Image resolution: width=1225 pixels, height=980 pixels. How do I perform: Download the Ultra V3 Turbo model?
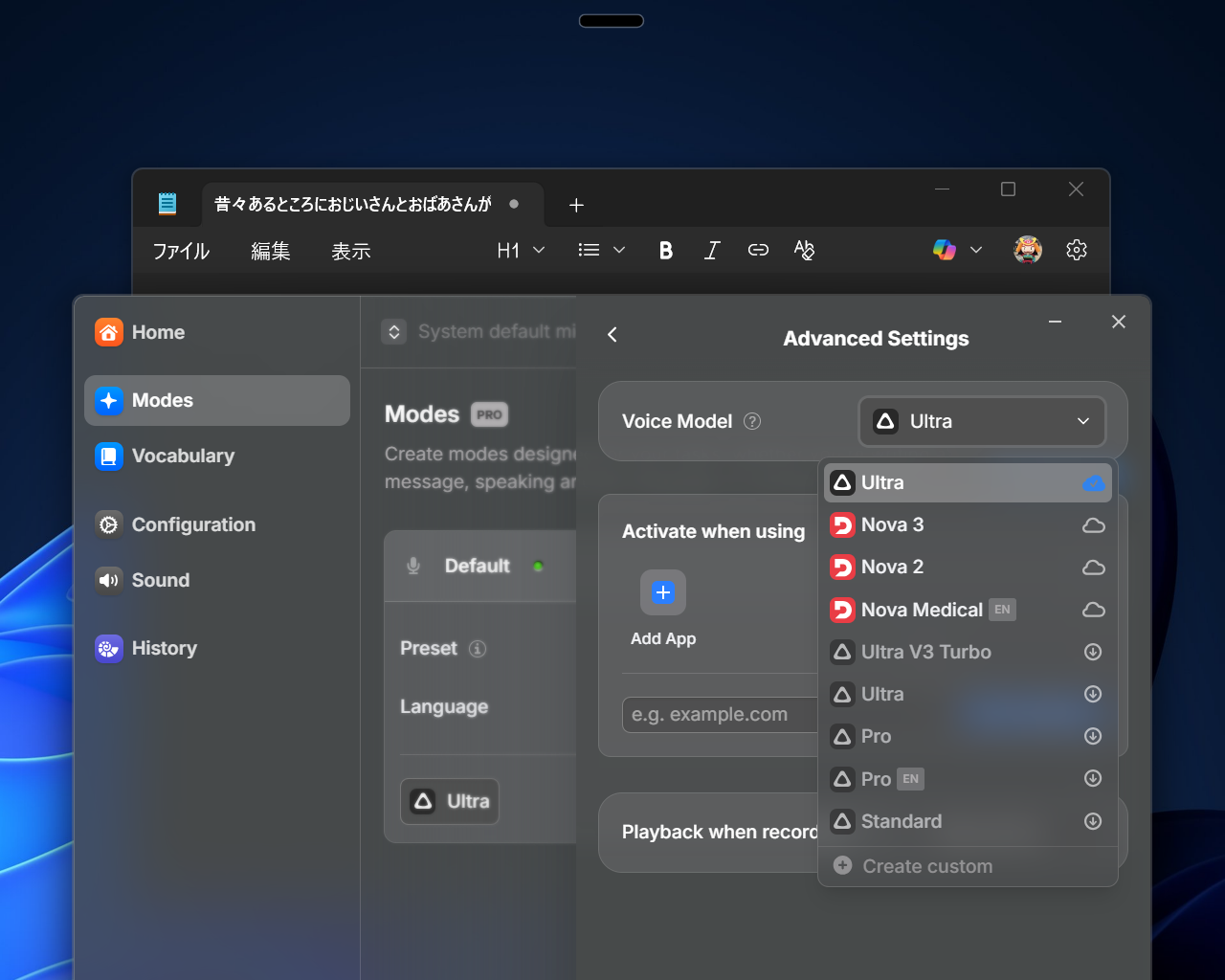(x=1093, y=652)
